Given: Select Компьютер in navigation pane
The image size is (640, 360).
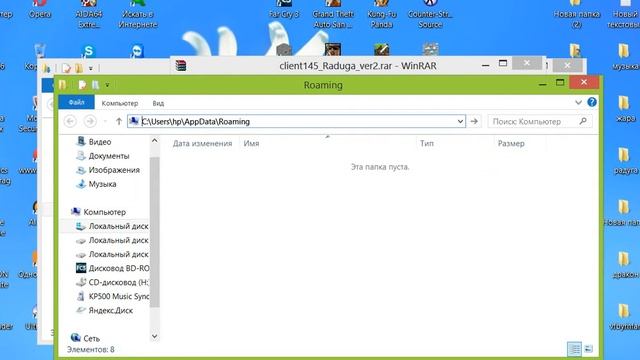Looking at the screenshot, I should pos(98,212).
